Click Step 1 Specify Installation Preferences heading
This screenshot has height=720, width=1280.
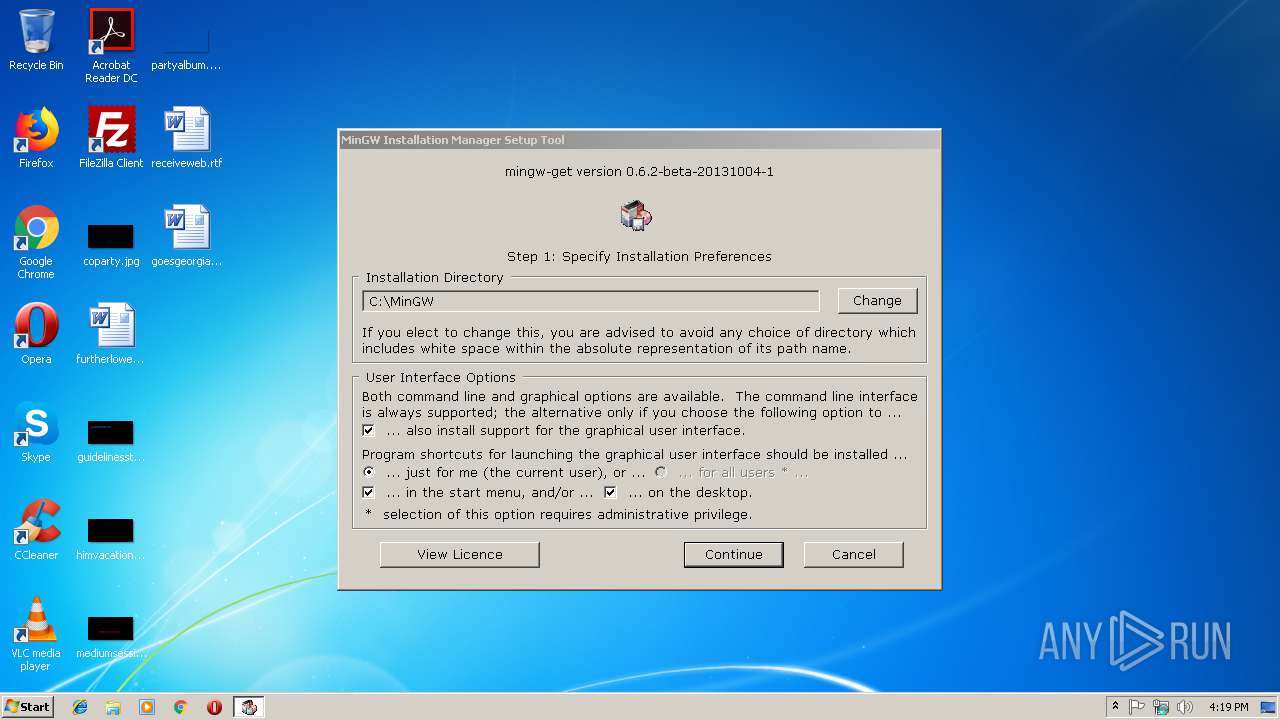pos(639,257)
